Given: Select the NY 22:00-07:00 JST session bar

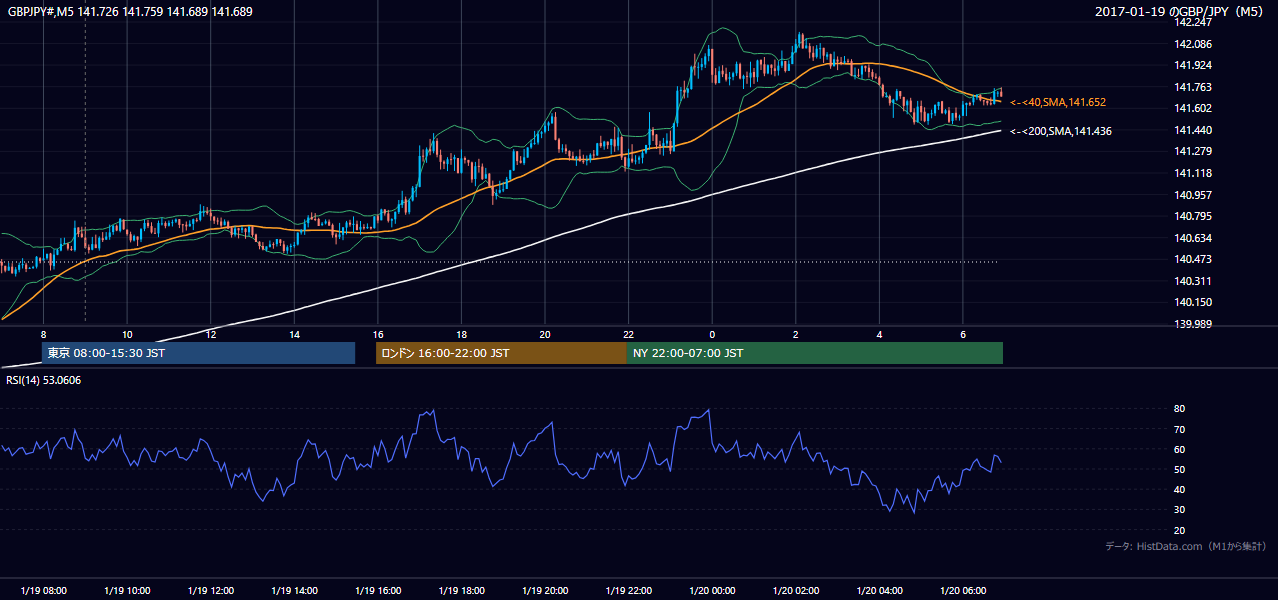Looking at the screenshot, I should (815, 353).
